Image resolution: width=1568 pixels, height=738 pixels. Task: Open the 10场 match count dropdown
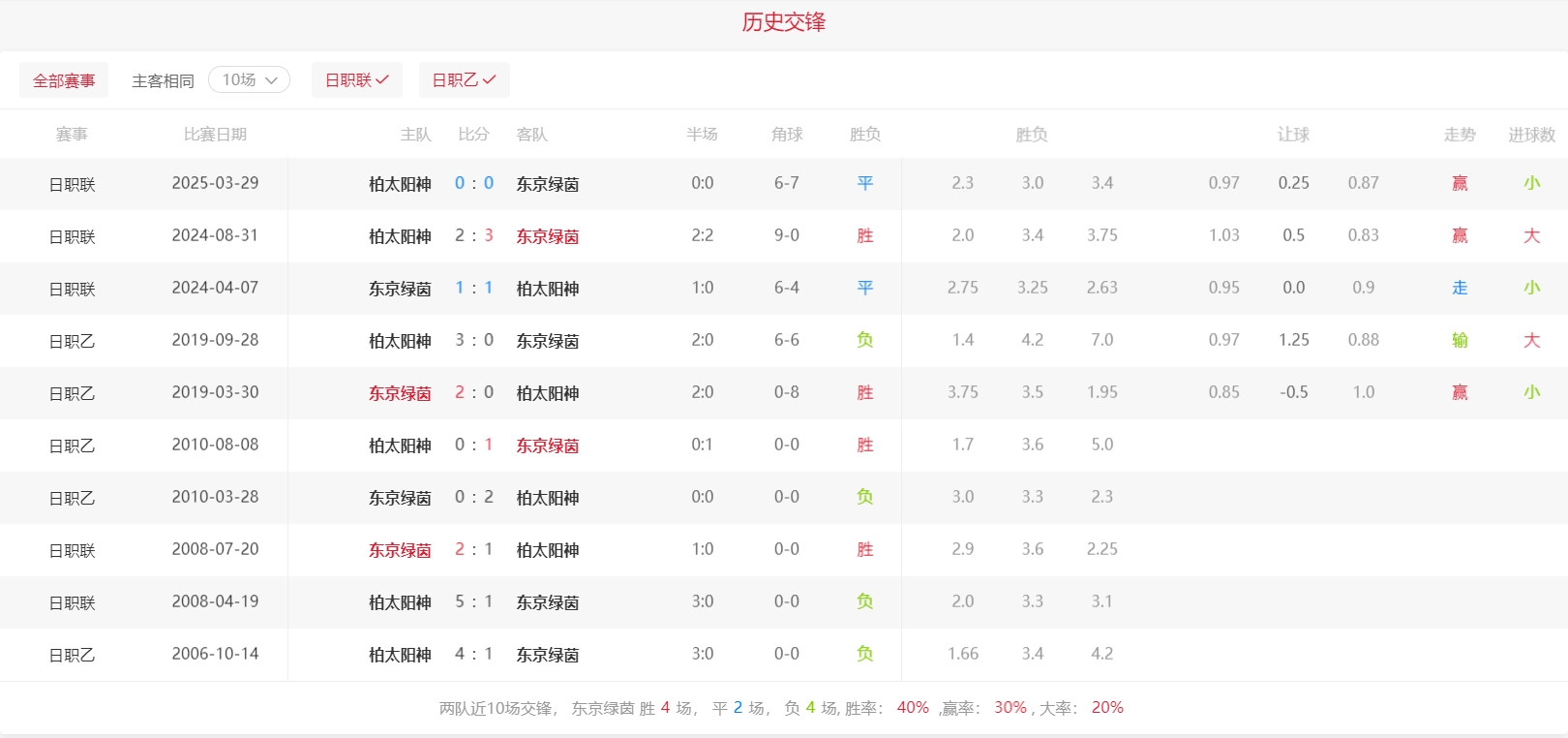249,79
